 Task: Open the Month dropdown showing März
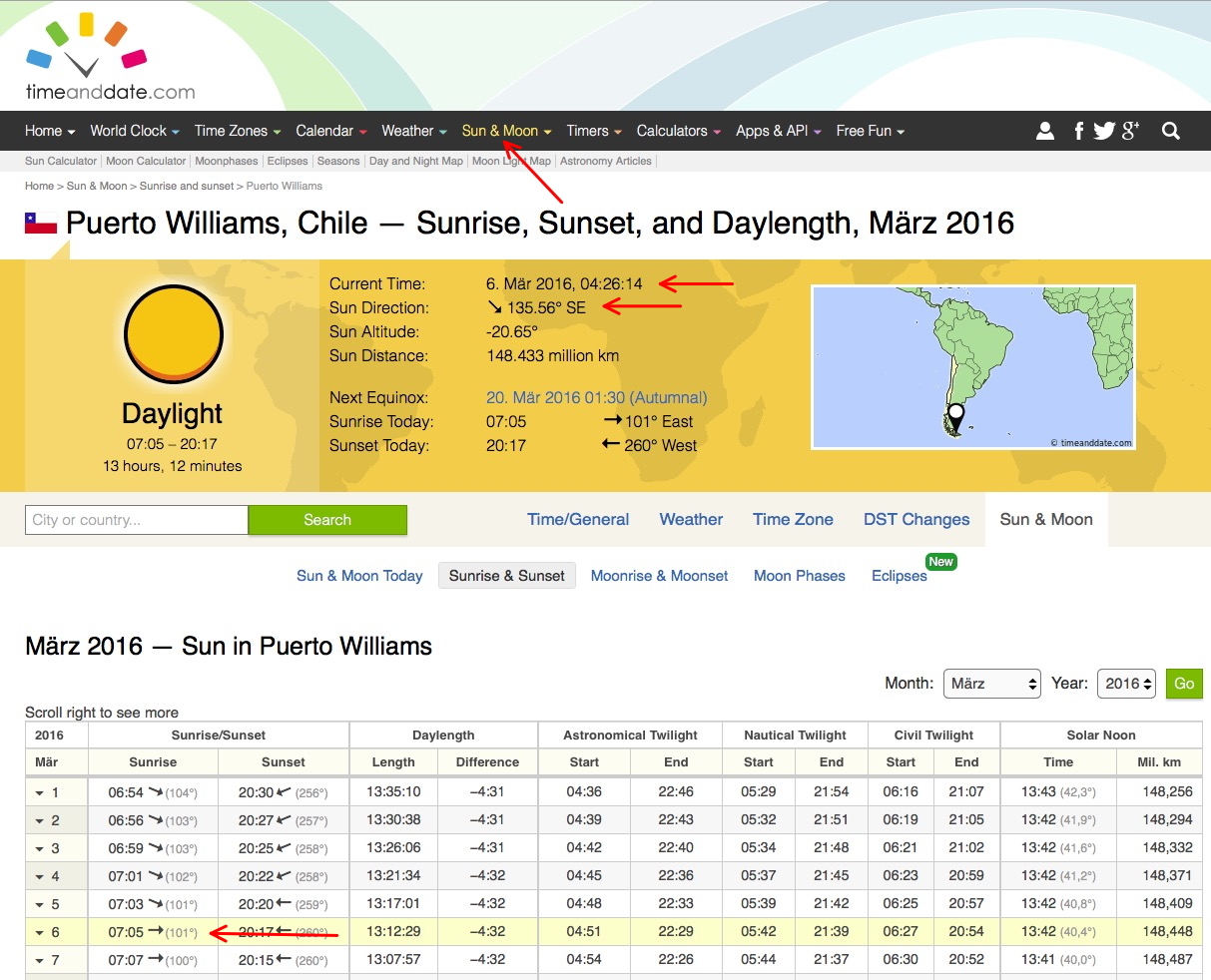[x=991, y=684]
